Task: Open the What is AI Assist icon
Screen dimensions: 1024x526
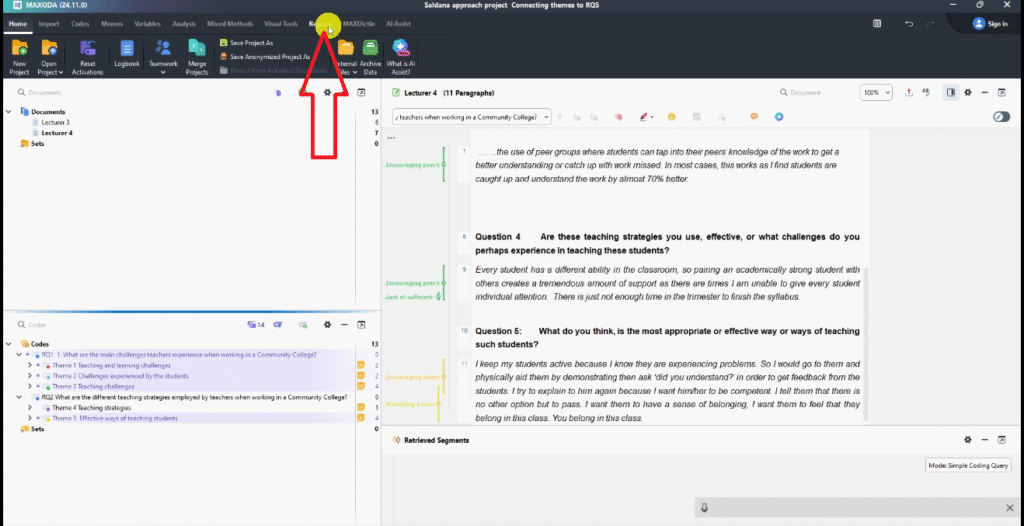Action: [401, 53]
